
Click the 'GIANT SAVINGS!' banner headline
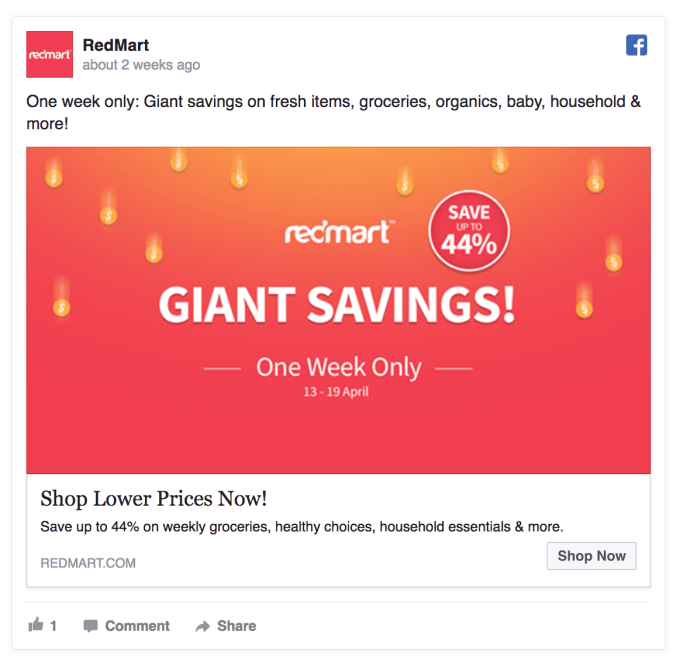337,305
